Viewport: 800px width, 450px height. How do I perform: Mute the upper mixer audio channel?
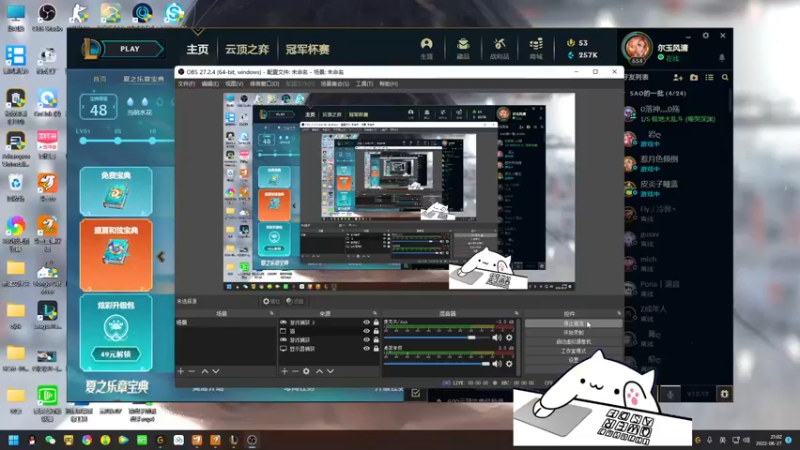click(x=497, y=337)
